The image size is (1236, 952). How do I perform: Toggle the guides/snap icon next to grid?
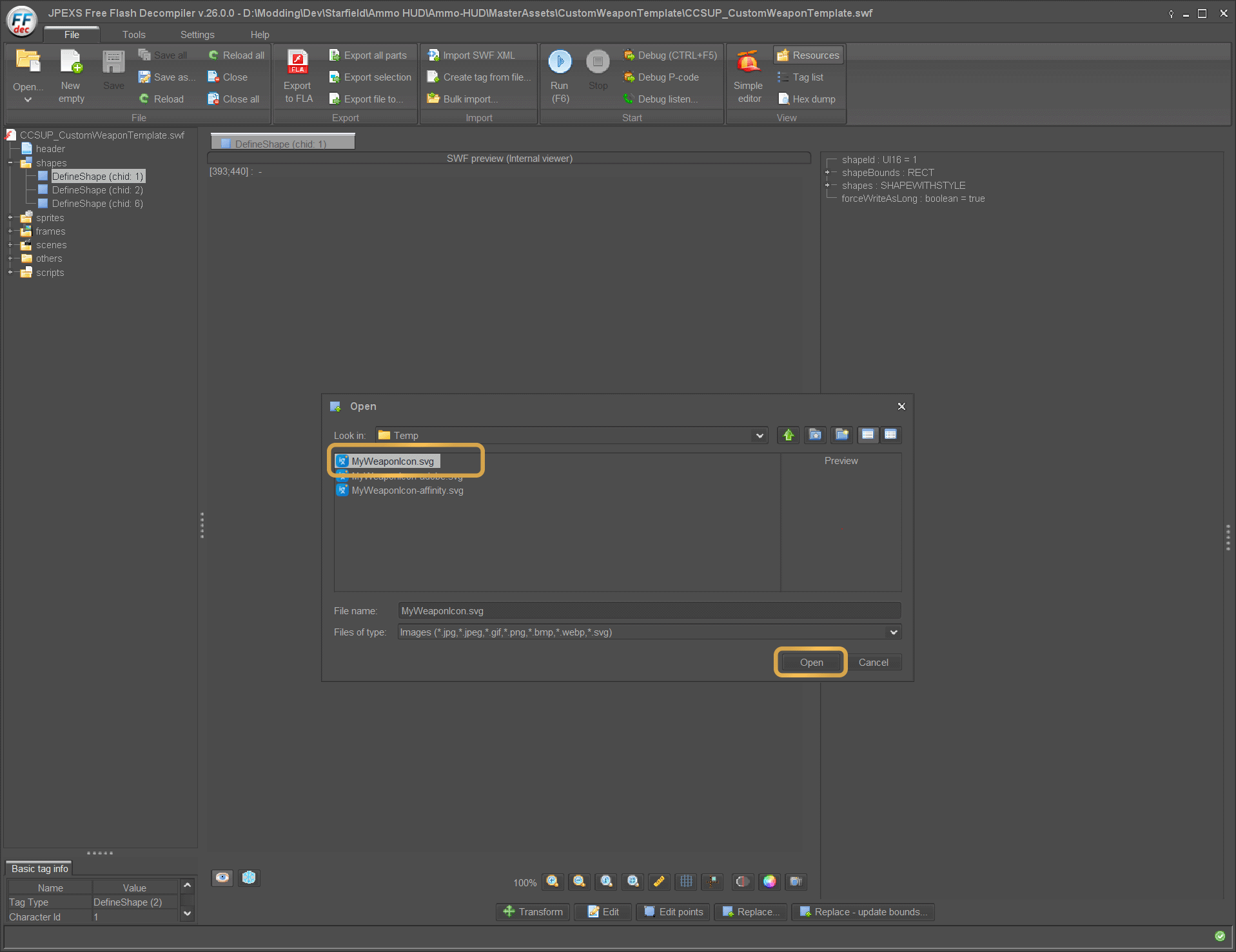(x=712, y=881)
